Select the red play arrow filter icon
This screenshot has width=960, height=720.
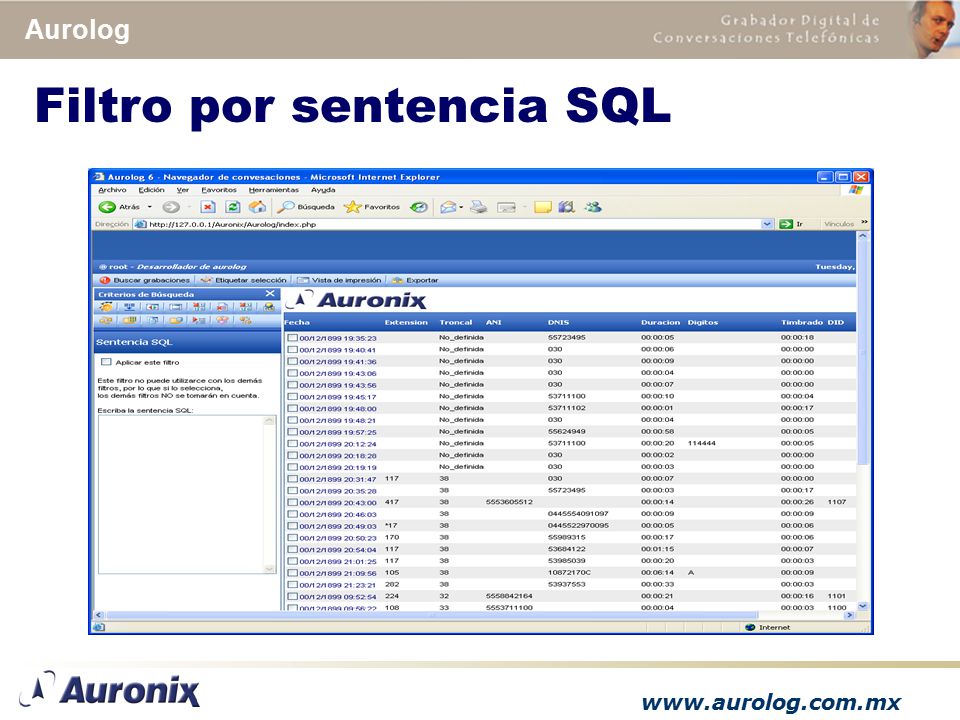pyautogui.click(x=198, y=320)
